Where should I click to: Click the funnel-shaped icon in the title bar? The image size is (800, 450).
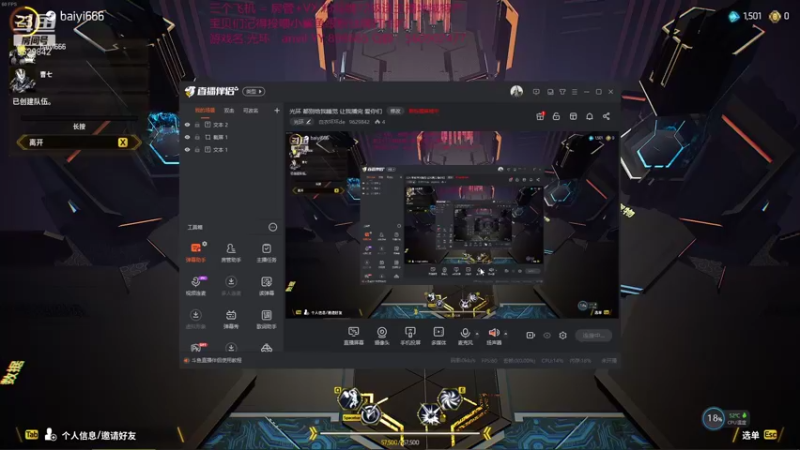[x=562, y=92]
